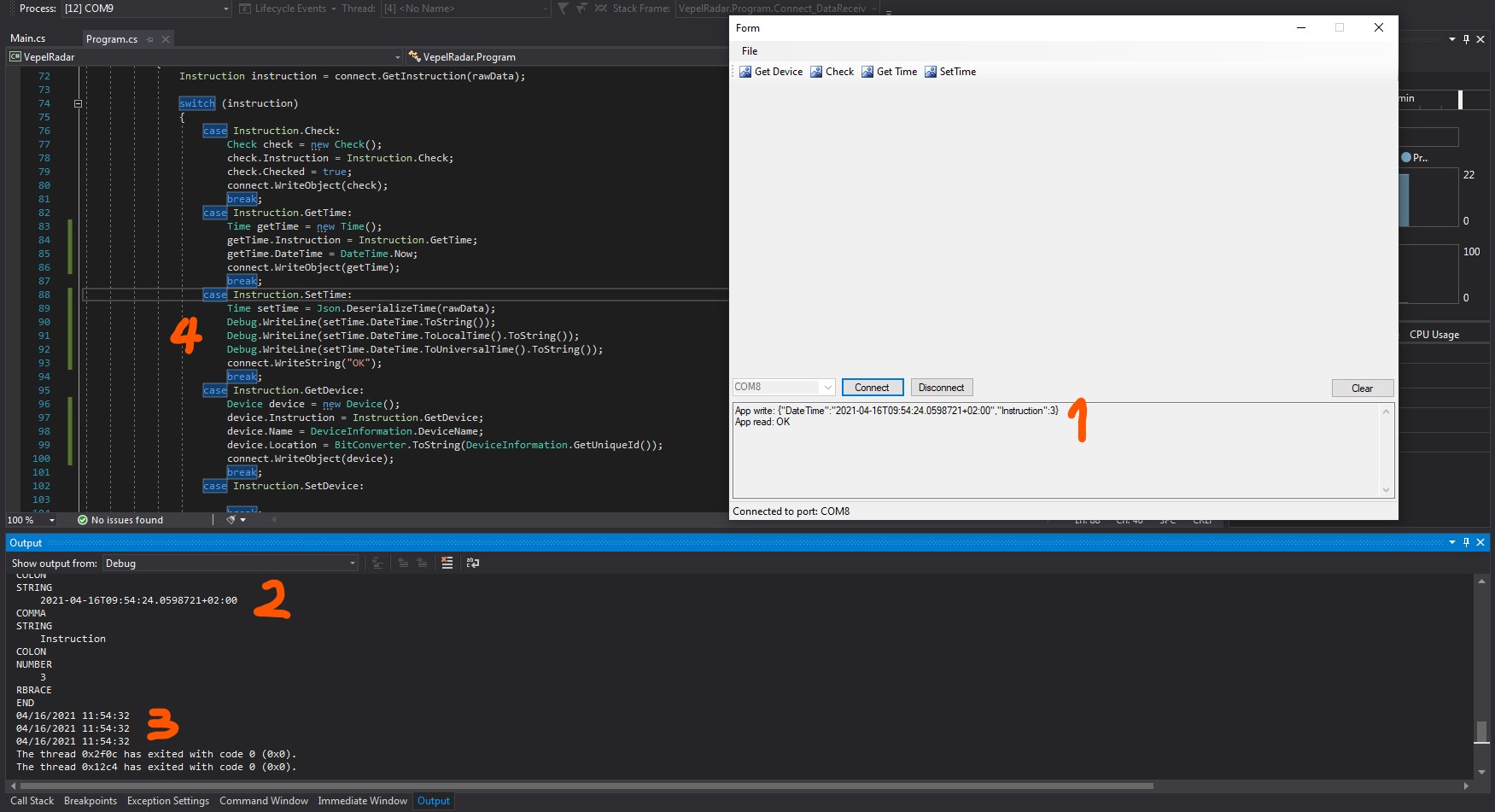The height and width of the screenshot is (812, 1495).
Task: Click the breakpoint filter icon near Stack Frame
Action: click(x=562, y=9)
